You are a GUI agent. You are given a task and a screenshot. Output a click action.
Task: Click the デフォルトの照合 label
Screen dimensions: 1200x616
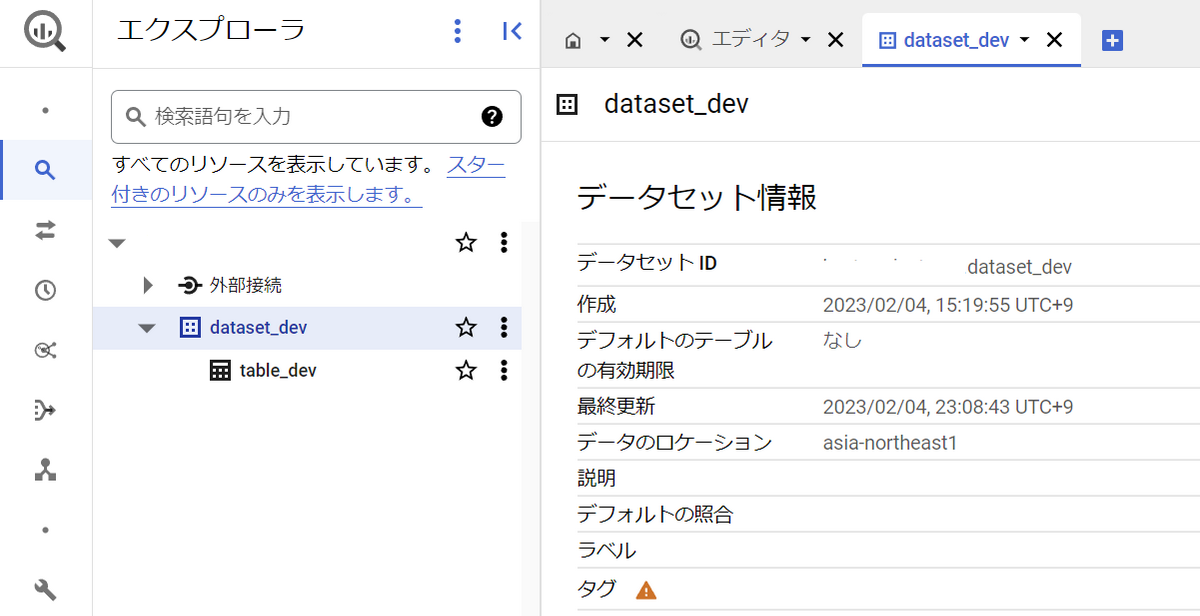[655, 515]
